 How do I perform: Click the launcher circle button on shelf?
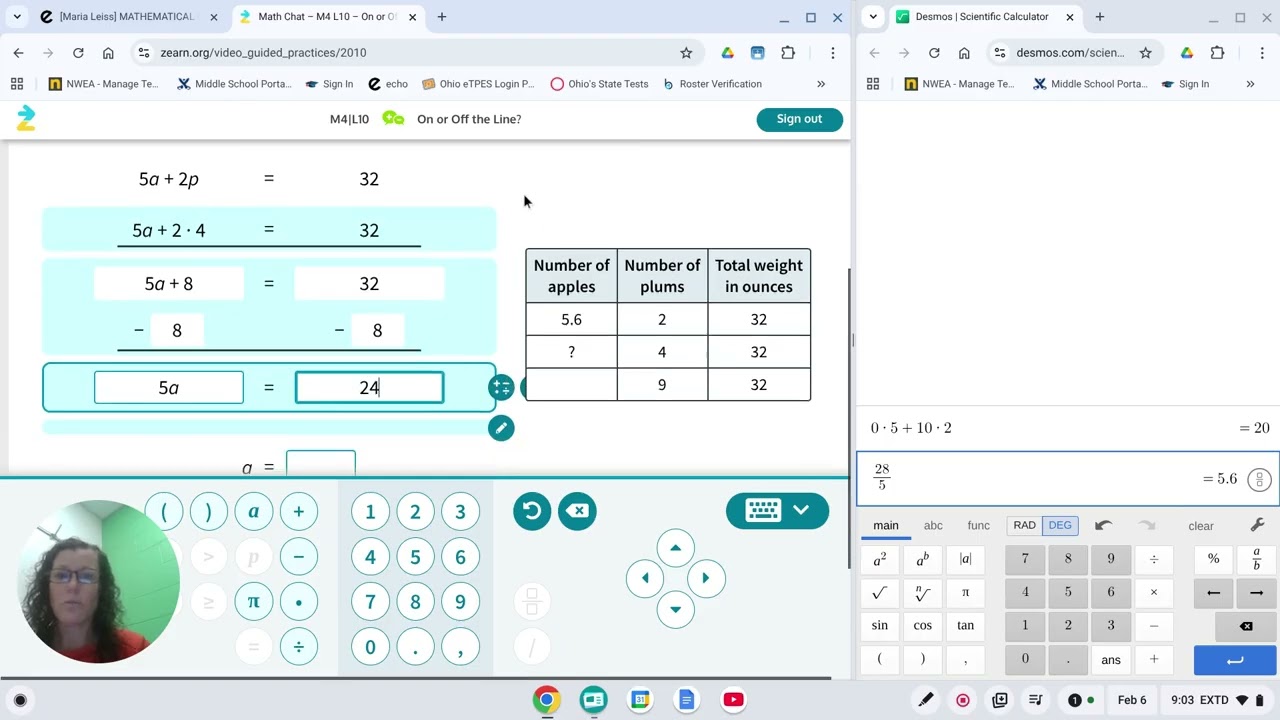[20, 700]
